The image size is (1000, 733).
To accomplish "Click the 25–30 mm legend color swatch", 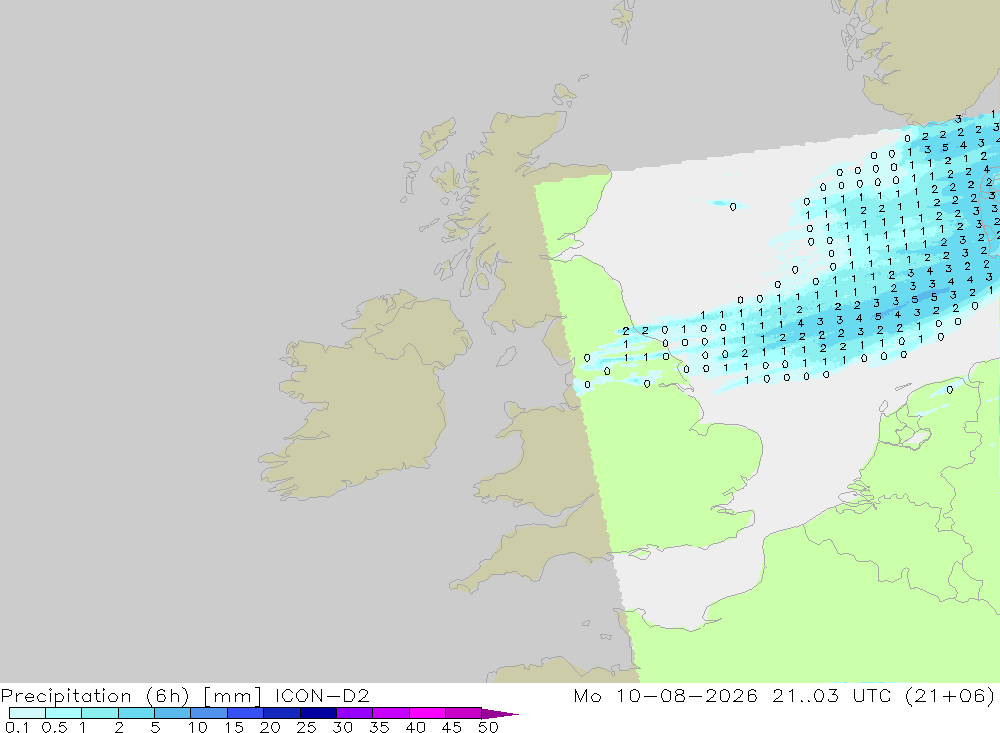I will [318, 713].
